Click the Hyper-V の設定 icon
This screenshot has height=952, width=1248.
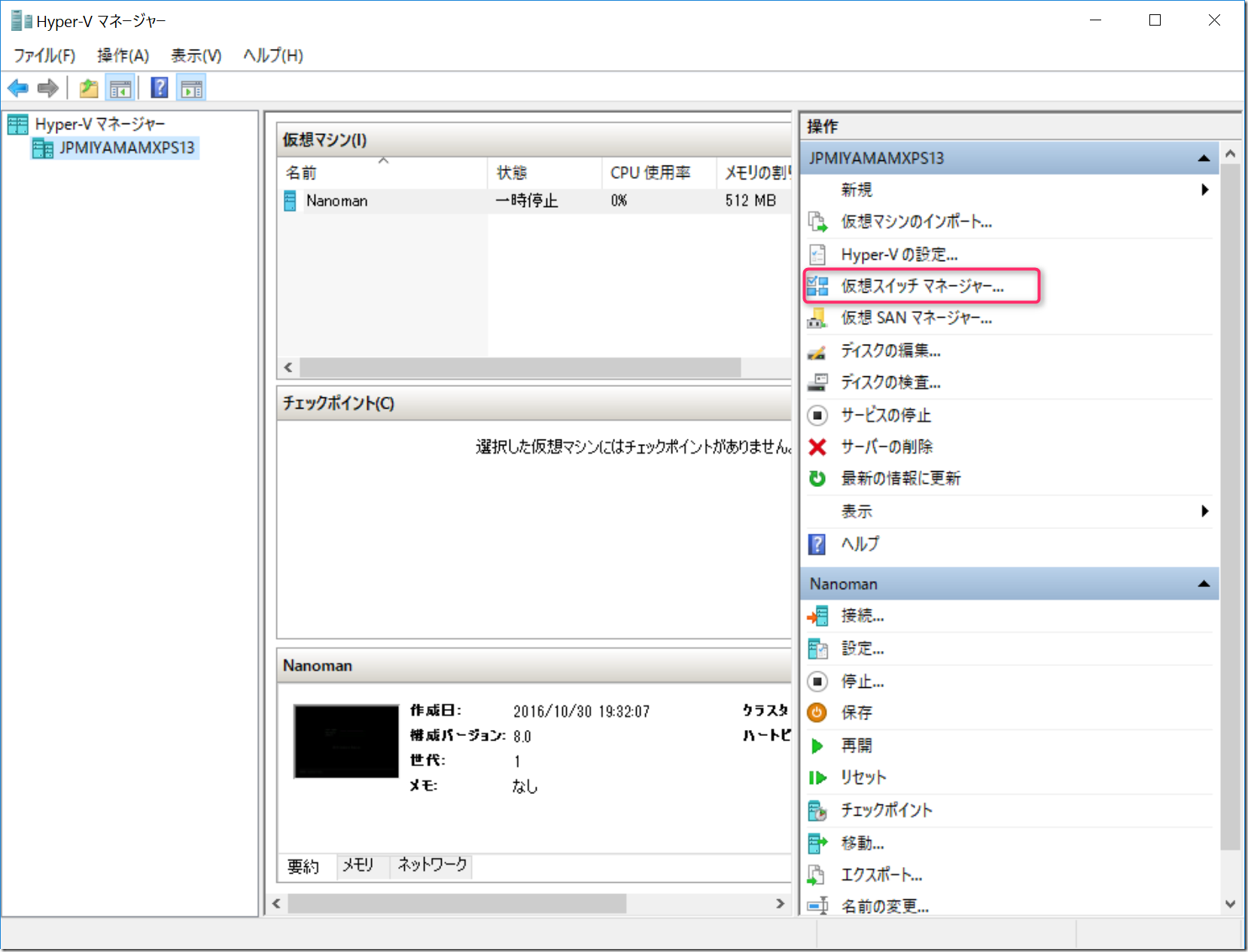pos(817,254)
